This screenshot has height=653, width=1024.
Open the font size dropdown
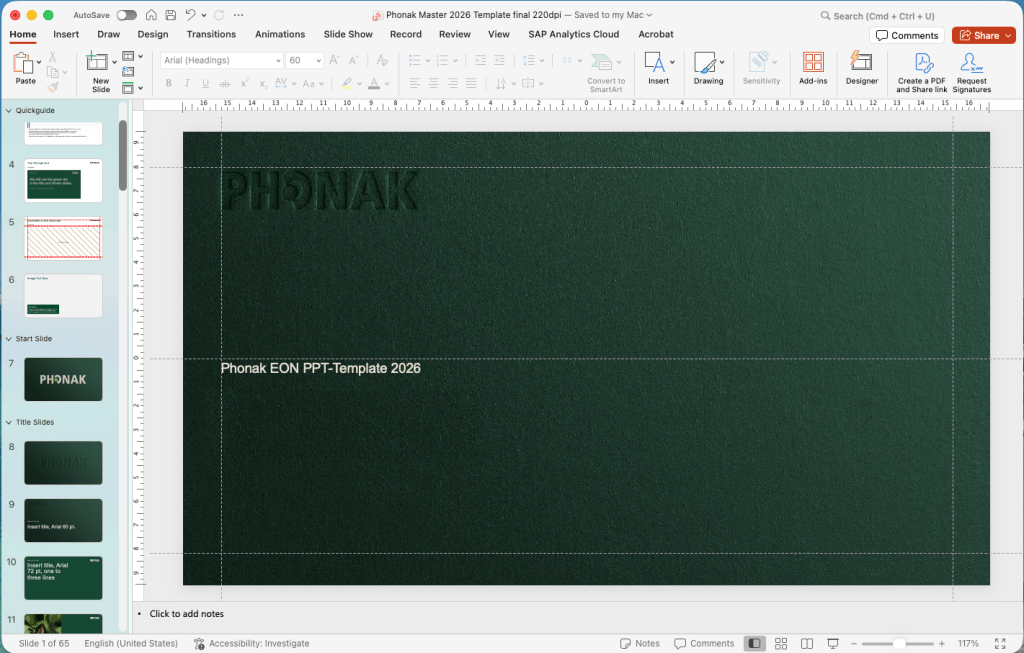pyautogui.click(x=319, y=60)
